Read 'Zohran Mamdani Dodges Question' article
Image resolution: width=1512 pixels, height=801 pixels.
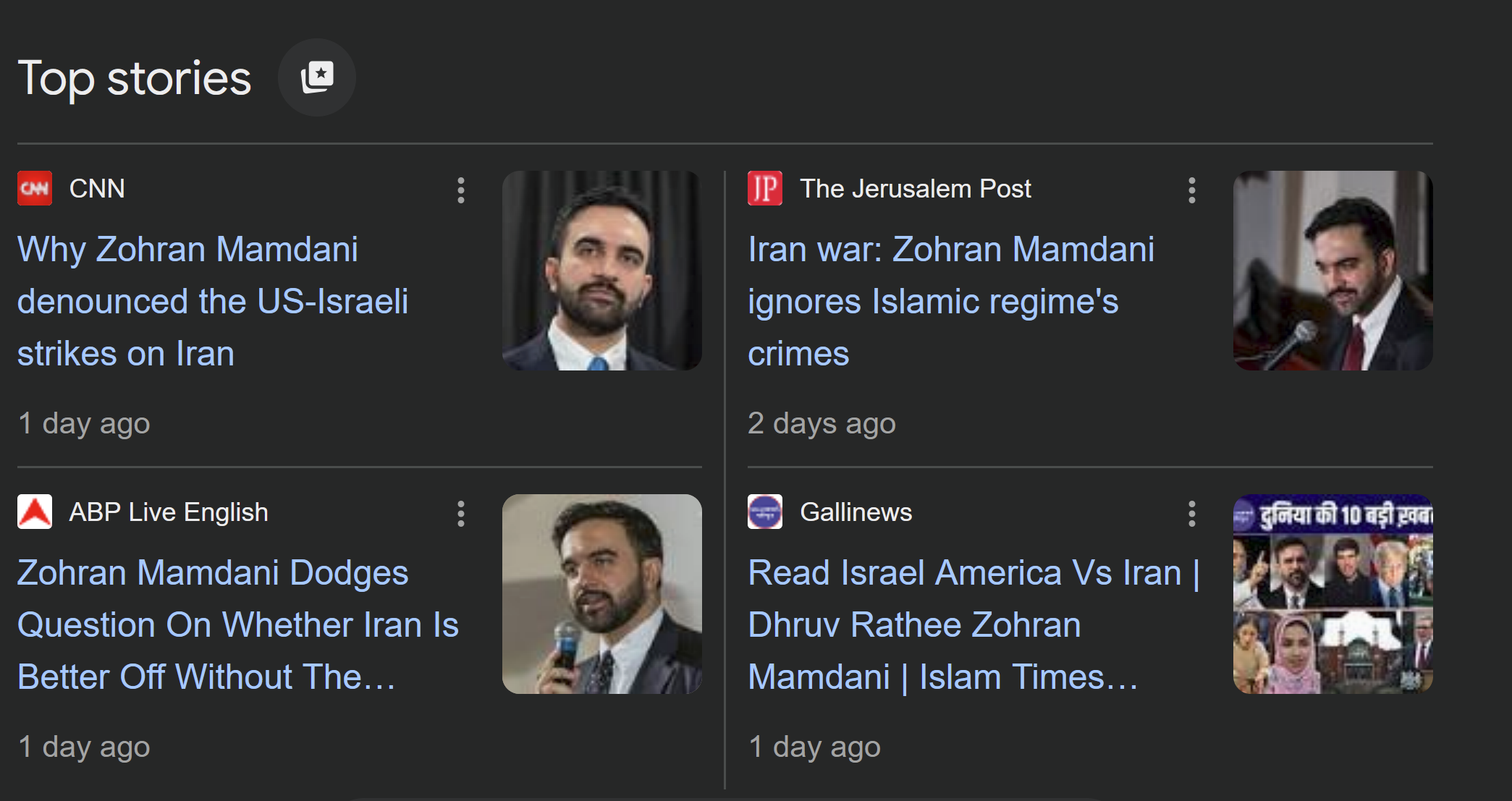[237, 624]
